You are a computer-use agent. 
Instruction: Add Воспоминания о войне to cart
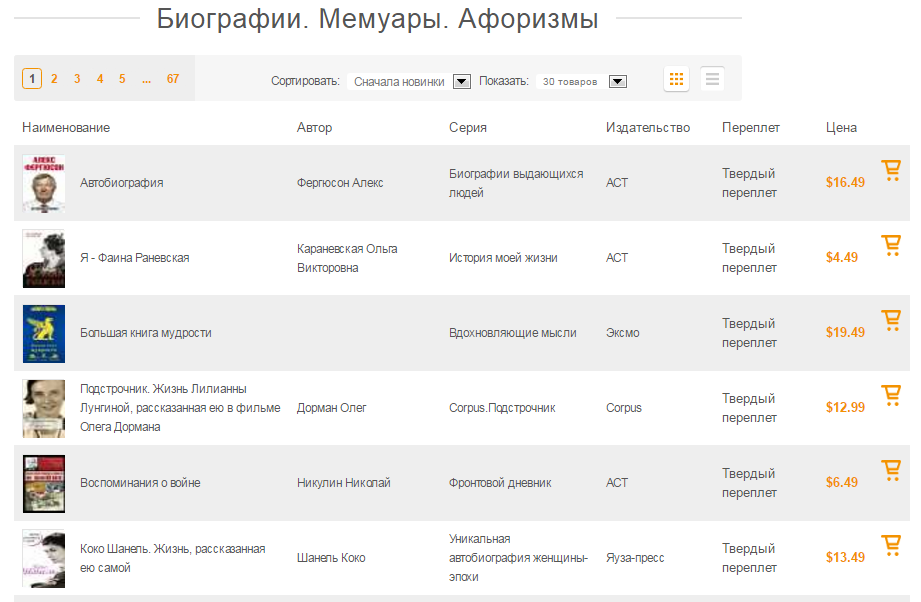pos(891,470)
